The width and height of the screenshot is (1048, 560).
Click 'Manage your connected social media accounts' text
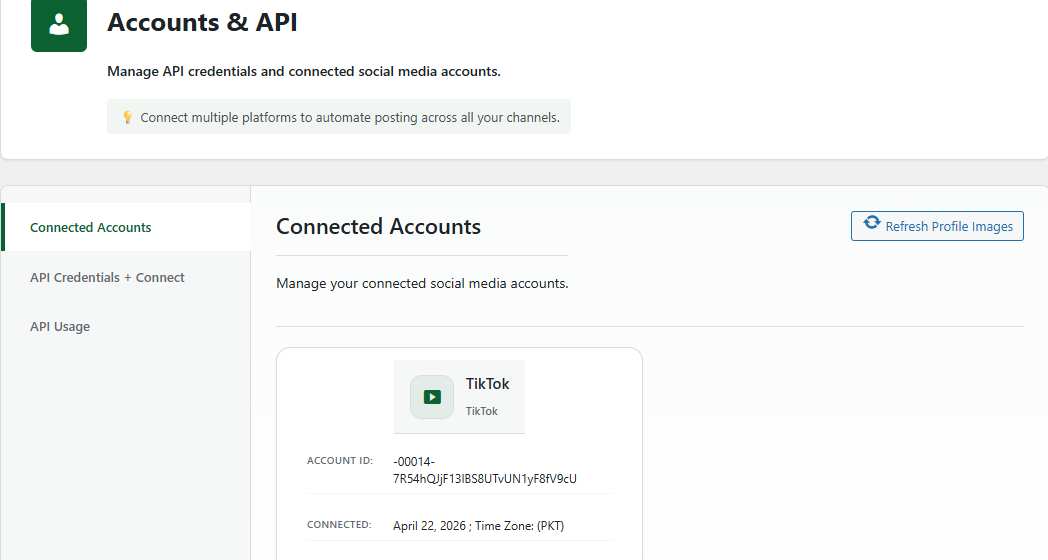[422, 283]
